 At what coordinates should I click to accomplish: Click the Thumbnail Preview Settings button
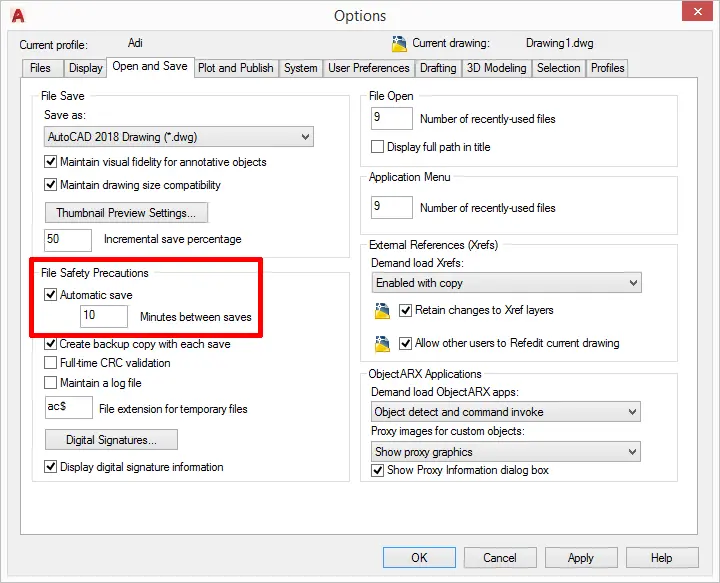point(126,213)
